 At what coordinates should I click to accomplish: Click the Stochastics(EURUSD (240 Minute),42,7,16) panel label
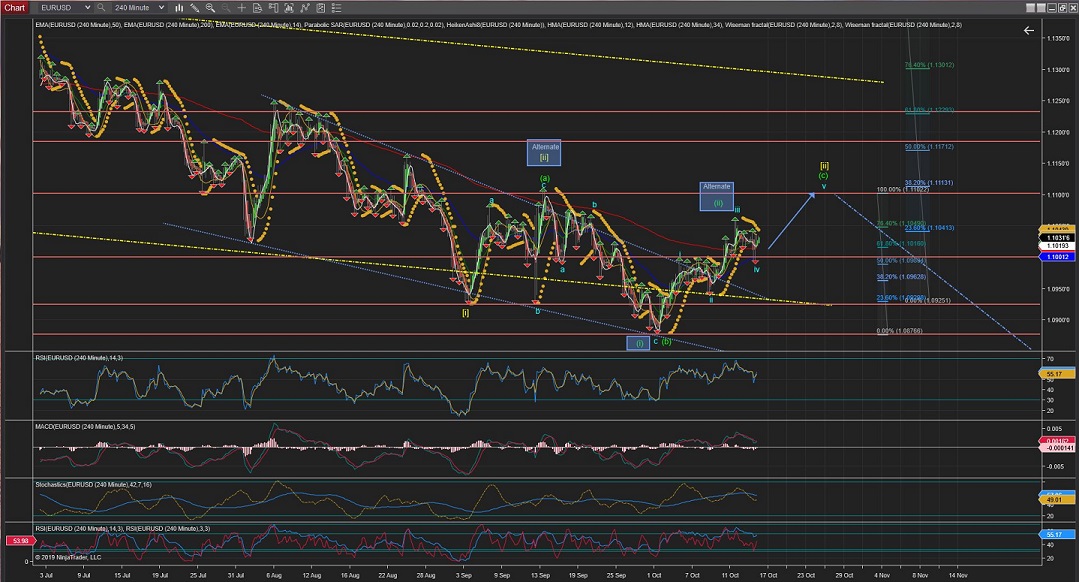point(94,484)
